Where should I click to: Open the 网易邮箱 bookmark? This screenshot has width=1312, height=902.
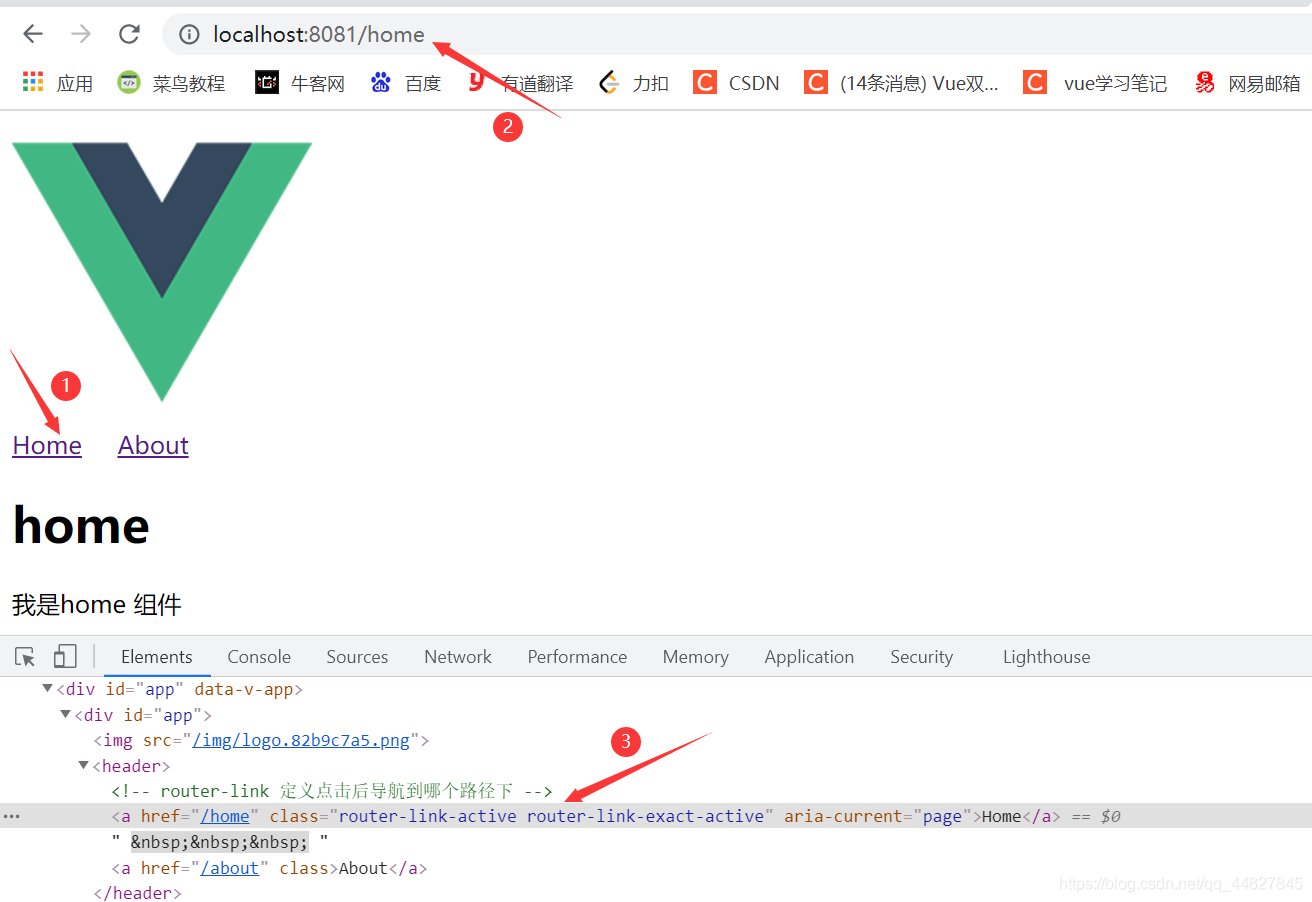(1248, 83)
